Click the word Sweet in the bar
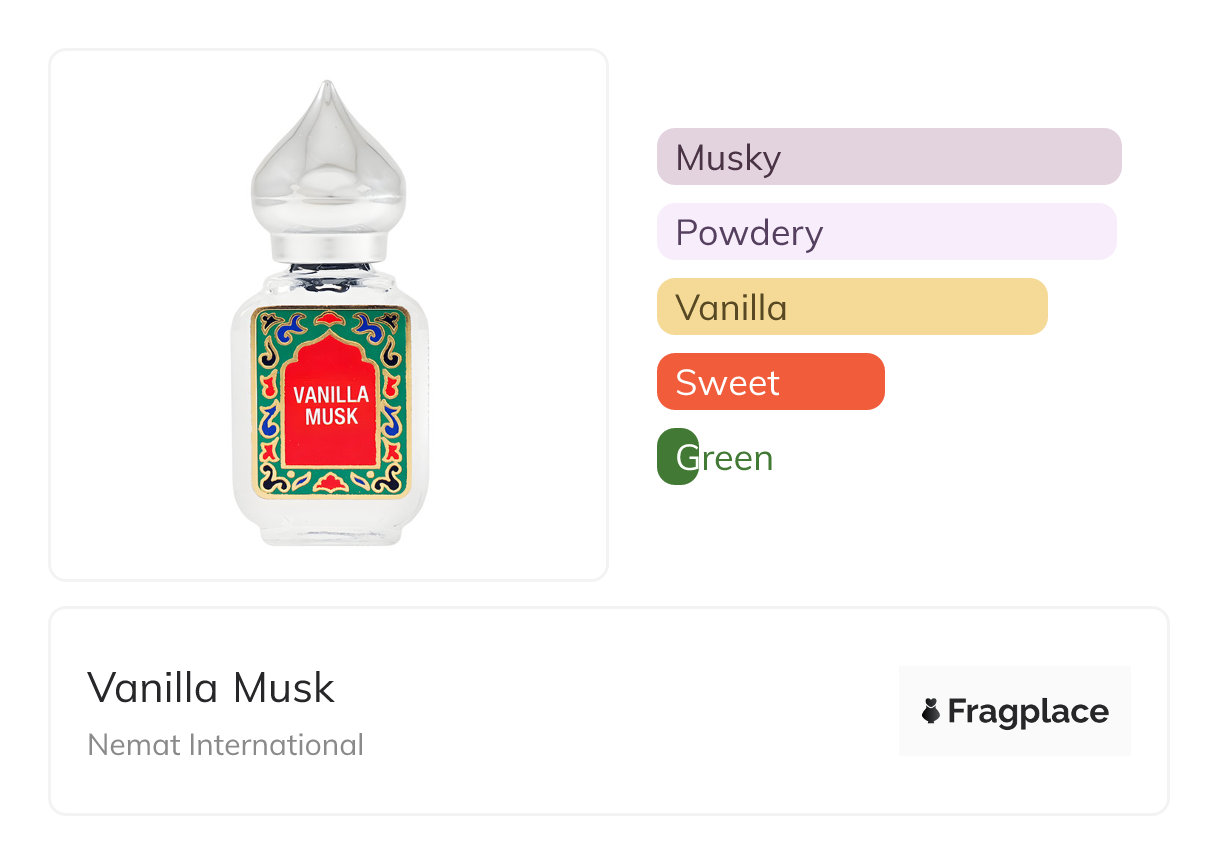This screenshot has height=864, width=1218. coord(727,382)
